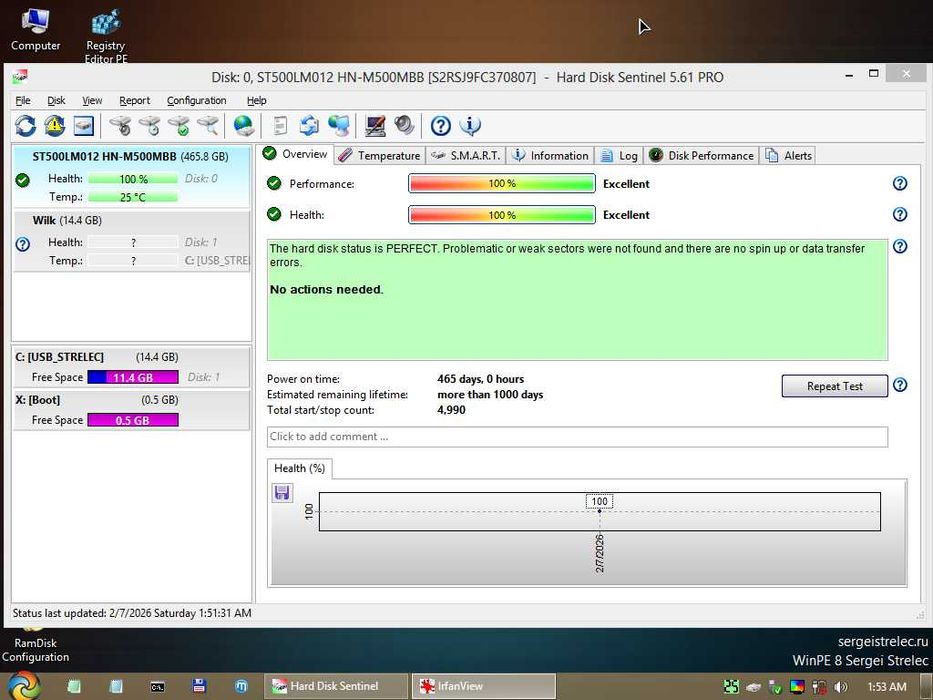
Task: Click help icon next to Repeat Test
Action: pos(900,385)
